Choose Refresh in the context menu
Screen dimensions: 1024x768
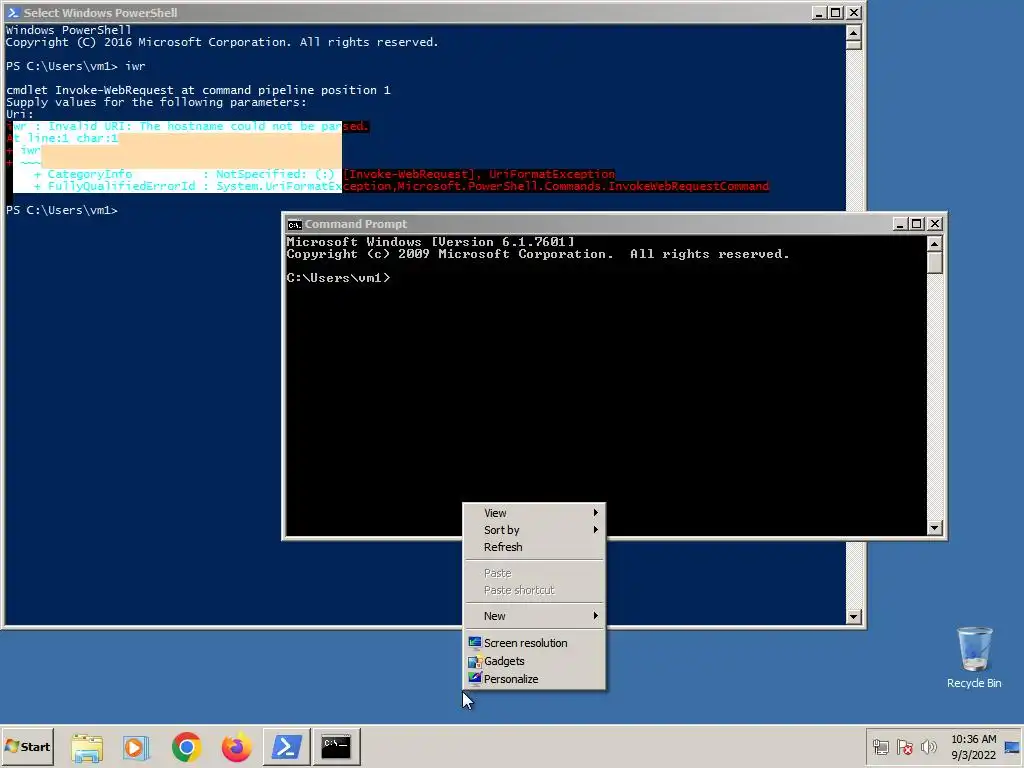click(534, 547)
